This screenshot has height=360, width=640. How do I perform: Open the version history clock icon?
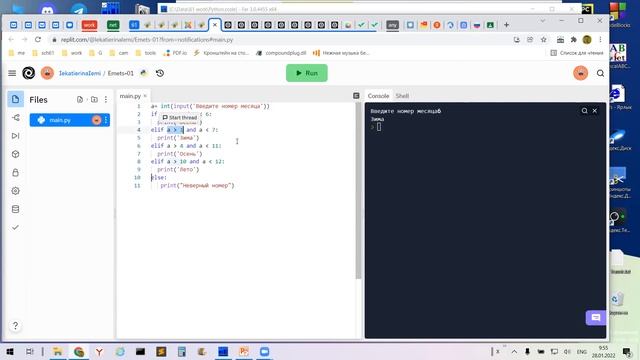click(160, 73)
